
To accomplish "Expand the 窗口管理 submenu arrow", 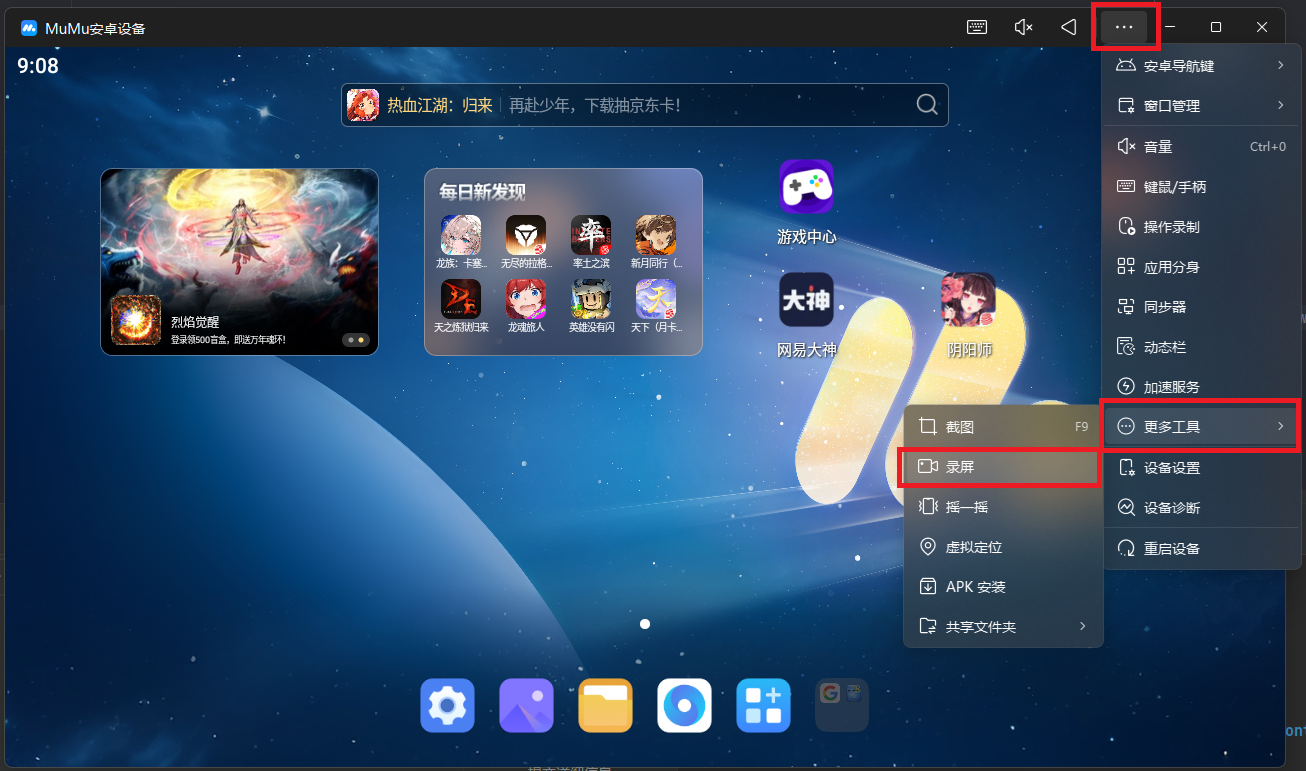I will pyautogui.click(x=1280, y=106).
